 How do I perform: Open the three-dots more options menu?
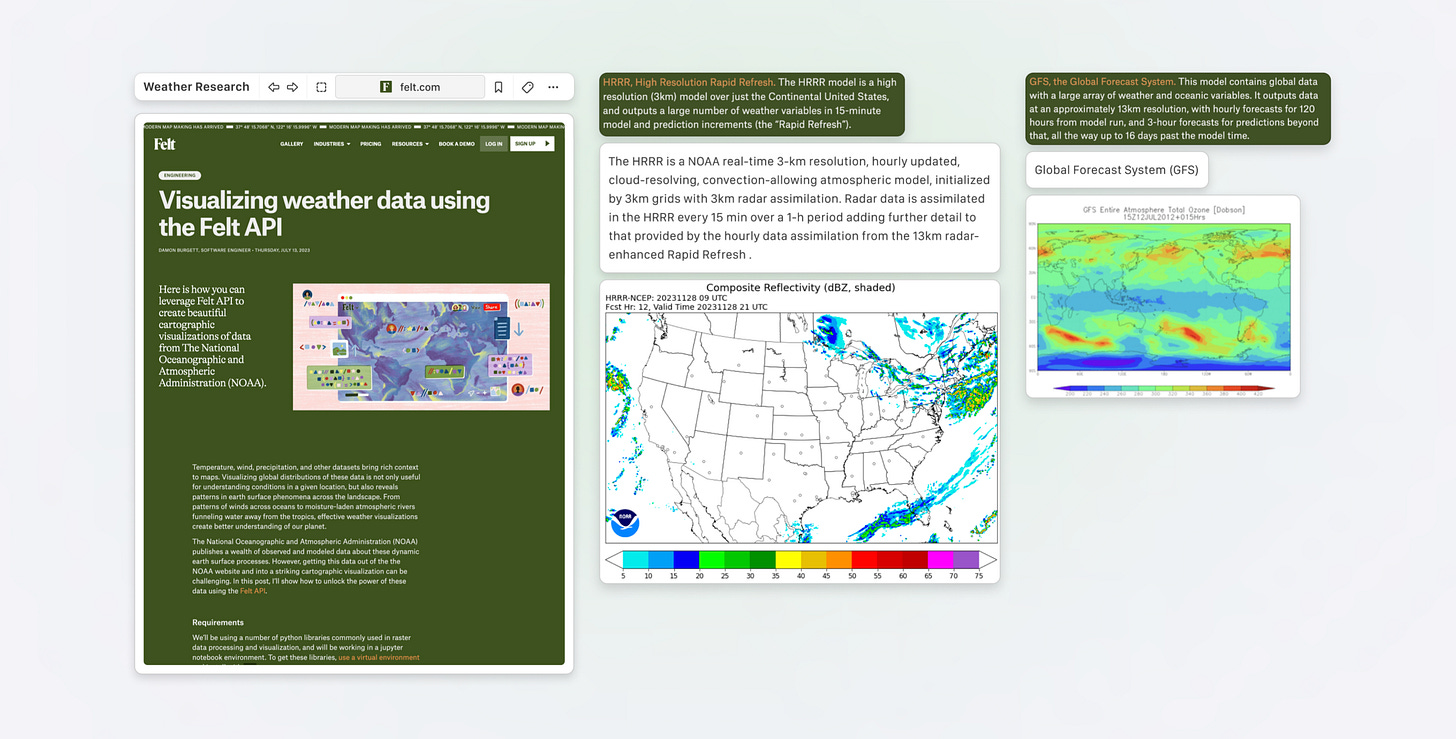point(553,87)
